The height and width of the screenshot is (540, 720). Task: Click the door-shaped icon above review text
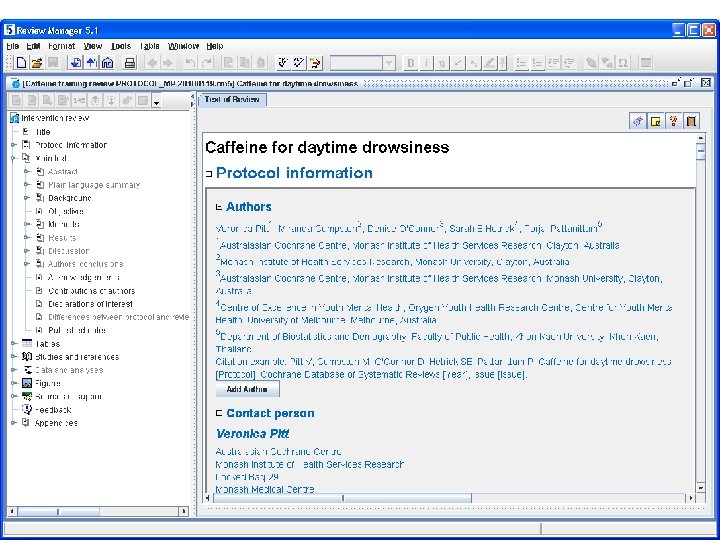[691, 121]
